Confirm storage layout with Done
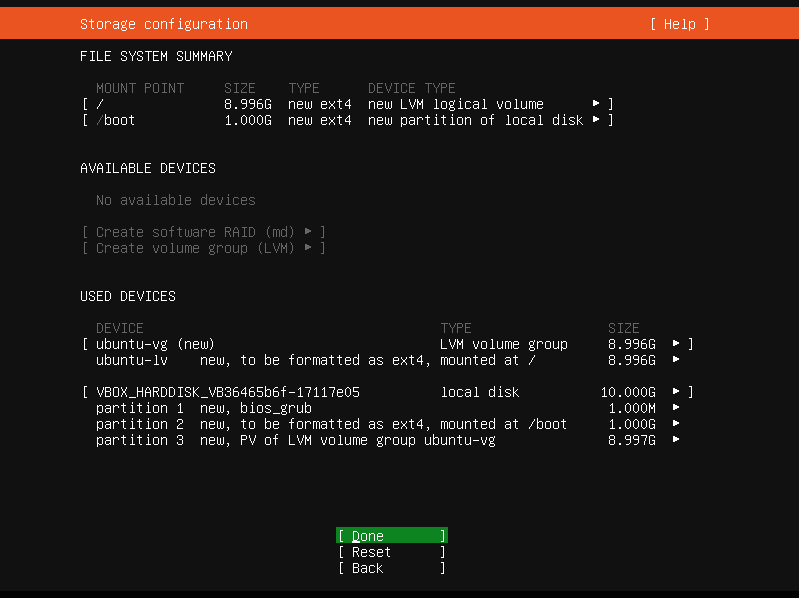Viewport: 799px width, 598px height. click(392, 535)
